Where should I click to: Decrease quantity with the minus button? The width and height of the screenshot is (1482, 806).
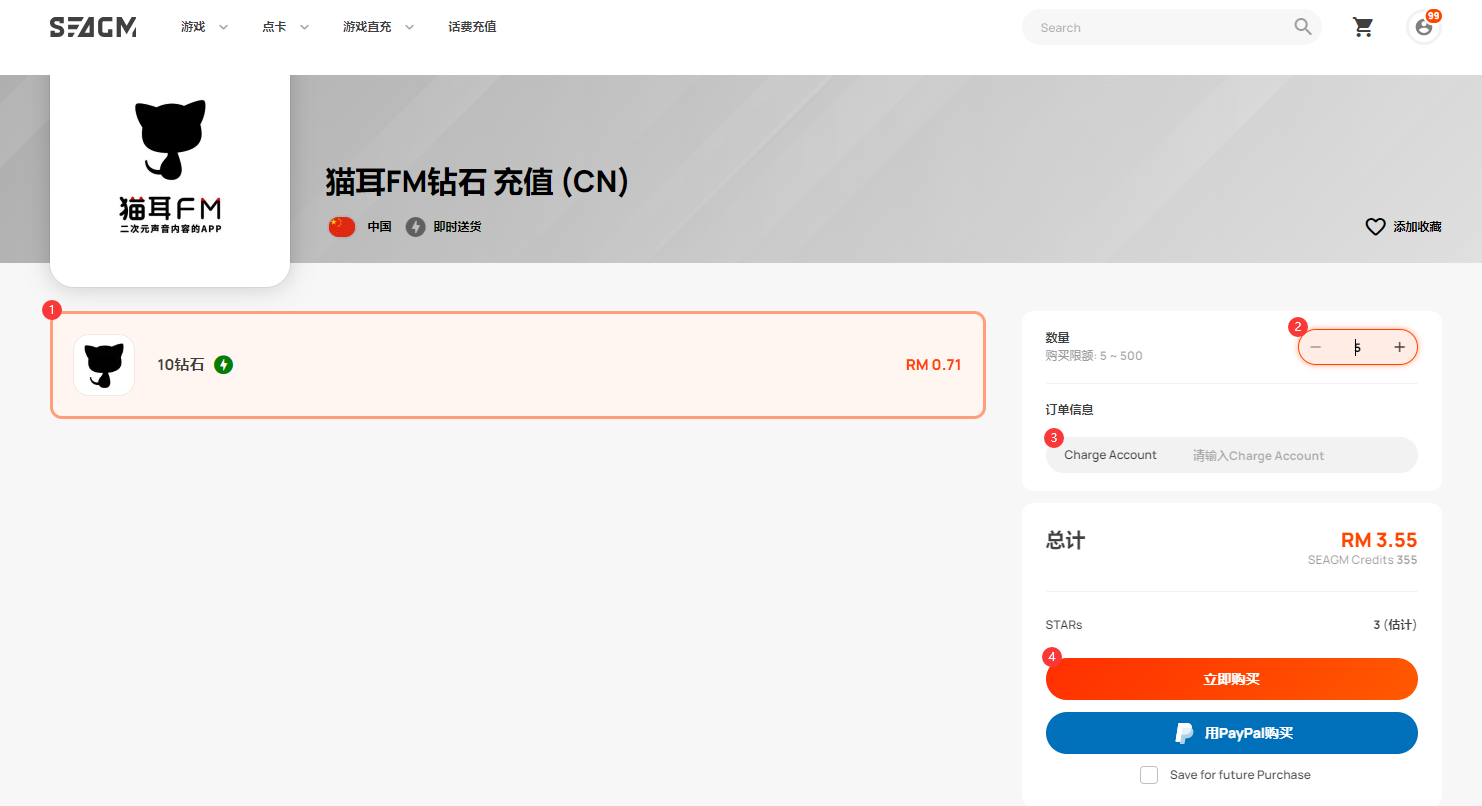(x=1316, y=347)
